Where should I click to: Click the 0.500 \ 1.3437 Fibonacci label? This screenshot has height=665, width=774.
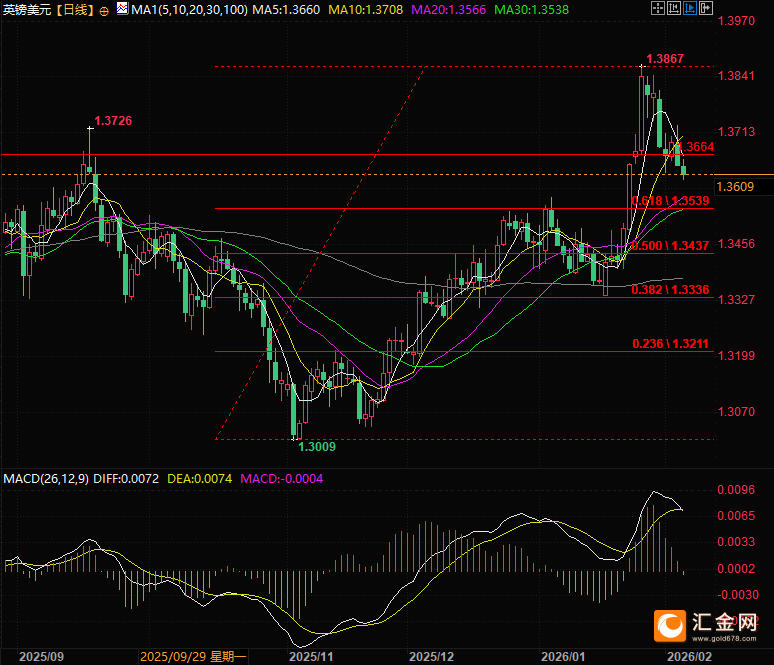(670, 245)
